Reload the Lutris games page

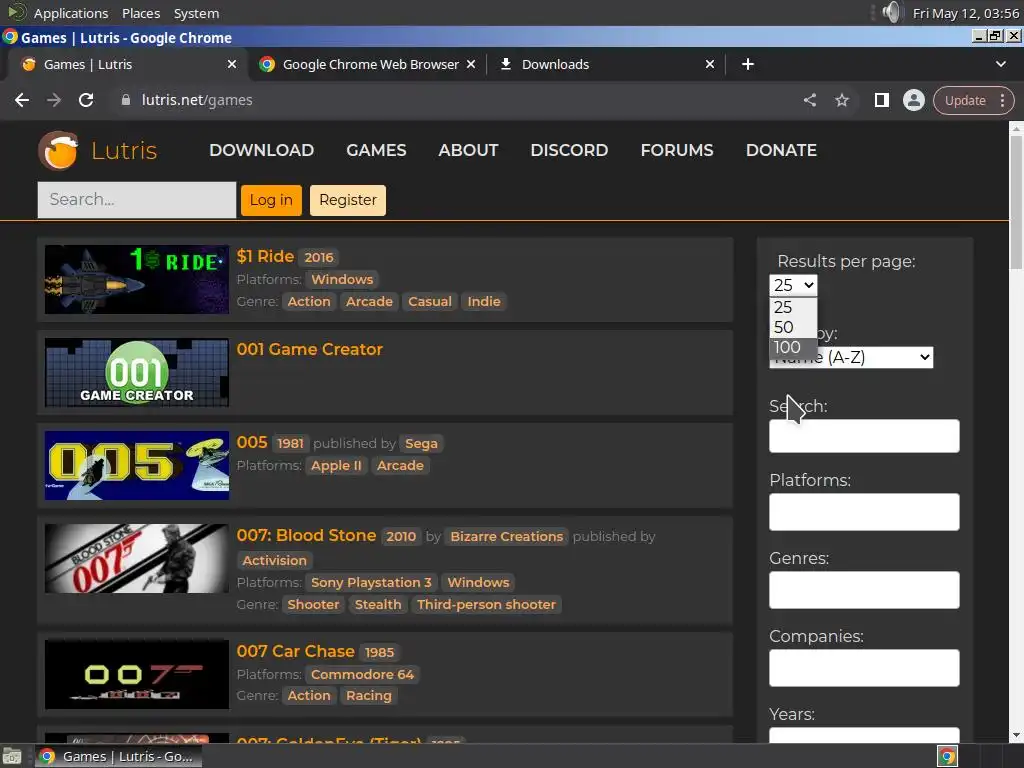(86, 100)
